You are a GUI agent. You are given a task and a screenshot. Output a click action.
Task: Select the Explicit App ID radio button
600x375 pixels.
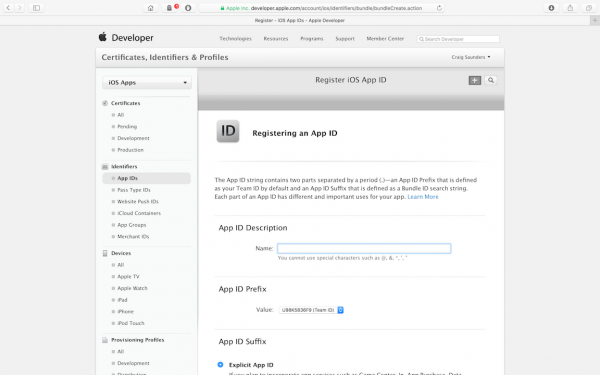pyautogui.click(x=220, y=365)
